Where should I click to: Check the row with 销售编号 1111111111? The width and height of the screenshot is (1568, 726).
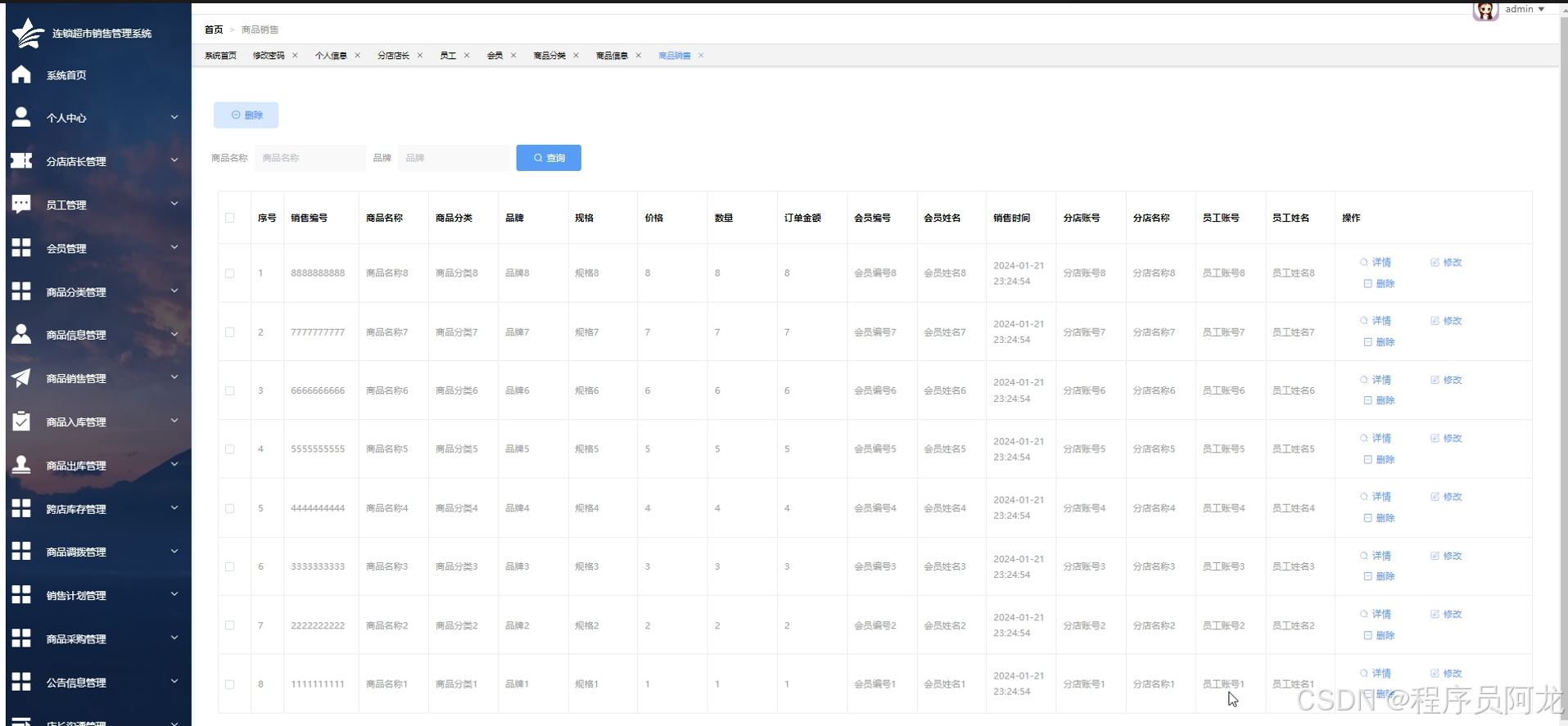(x=230, y=684)
